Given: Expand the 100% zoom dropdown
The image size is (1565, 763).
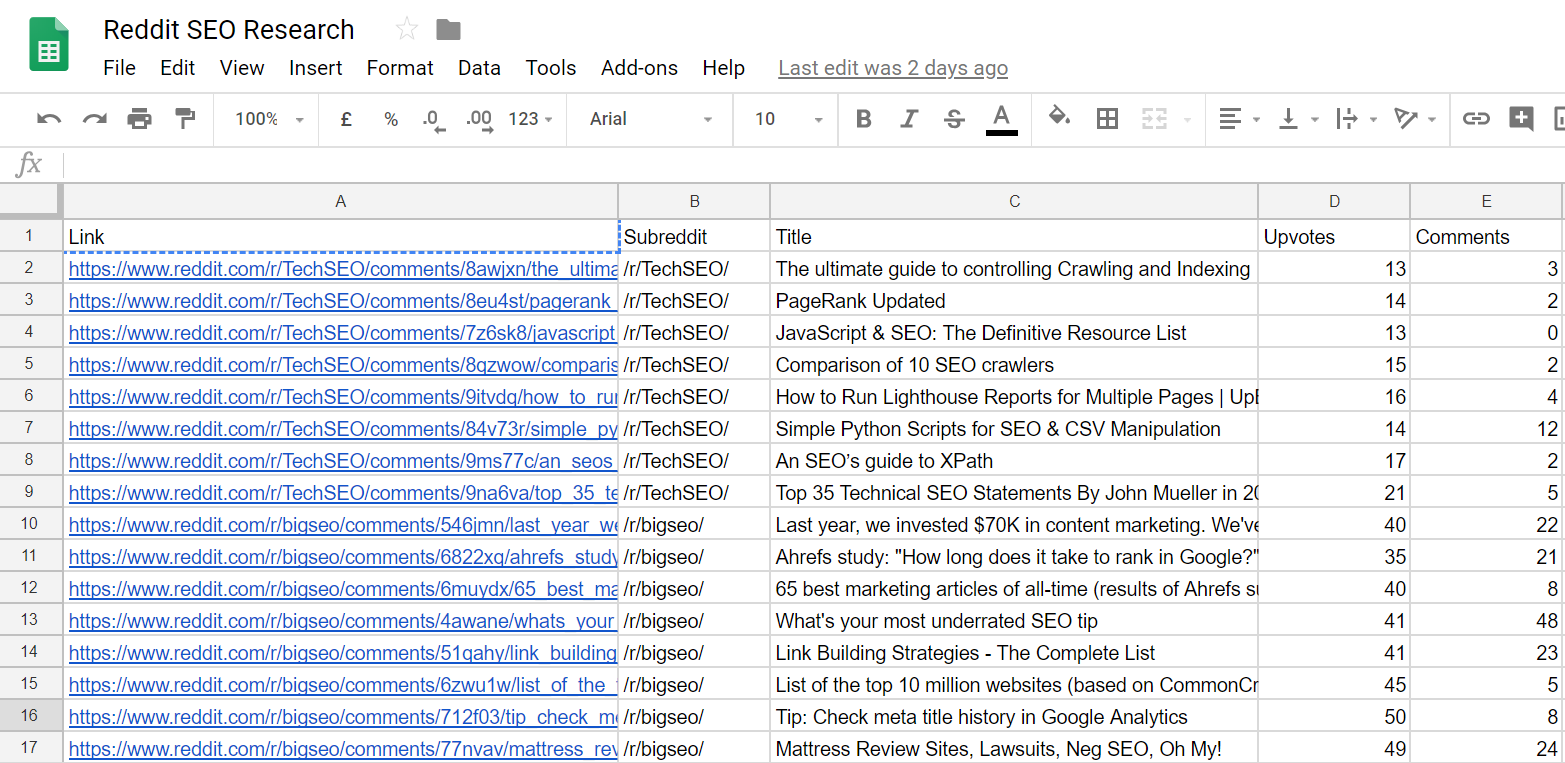Looking at the screenshot, I should (x=269, y=119).
